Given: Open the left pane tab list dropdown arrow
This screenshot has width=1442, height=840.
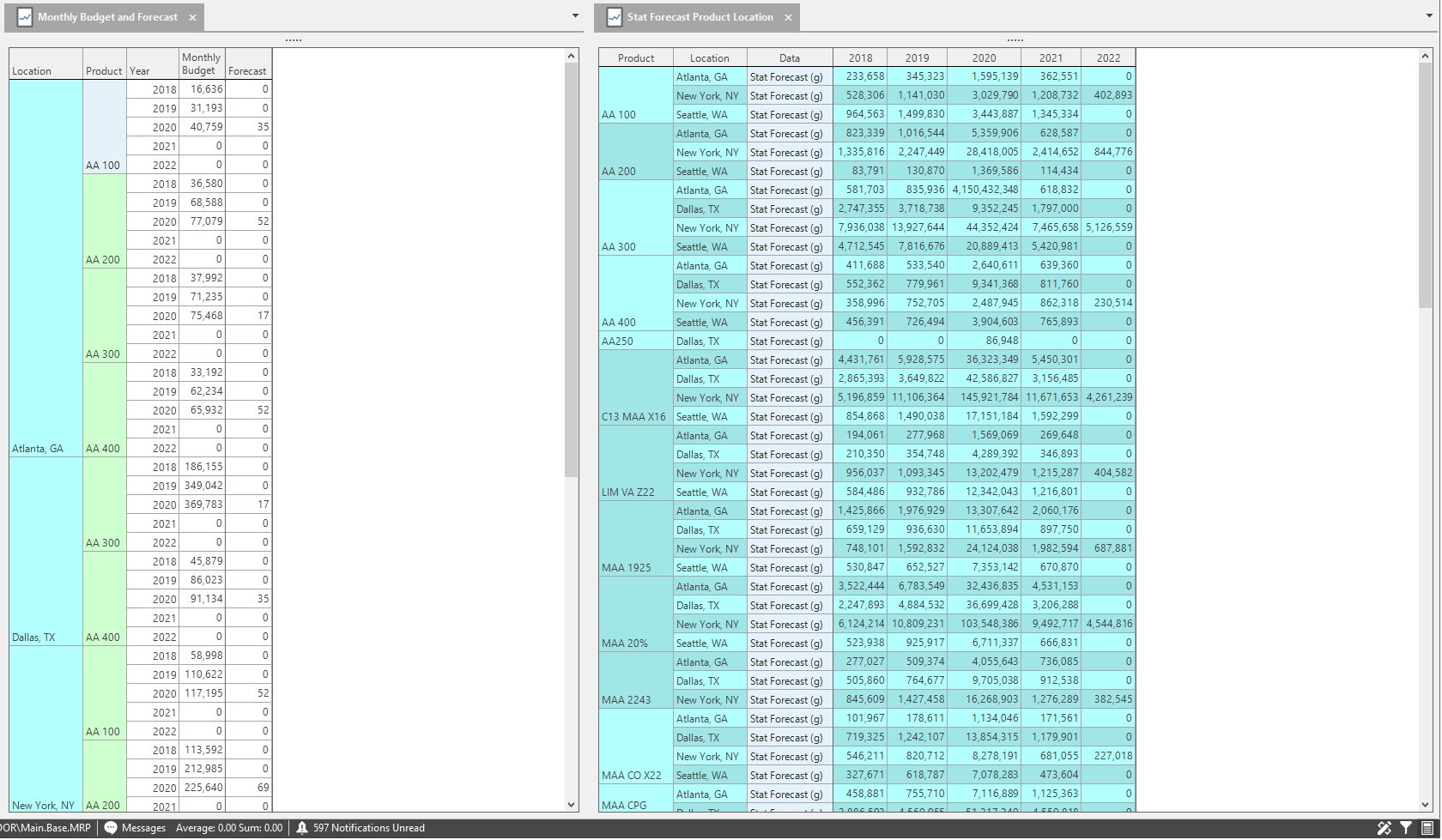Looking at the screenshot, I should coord(575,15).
